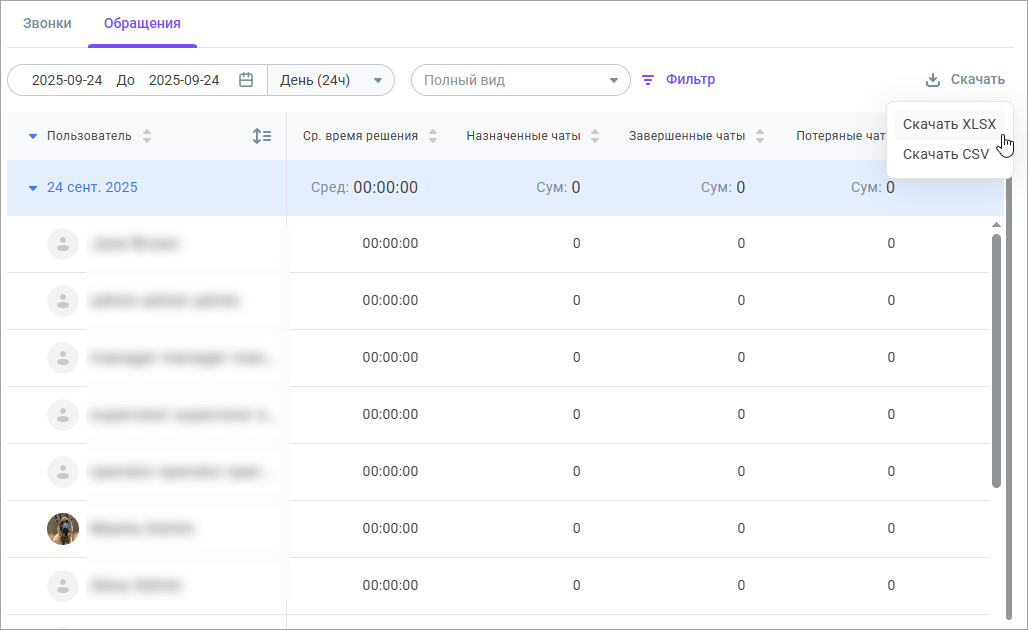Open the calendar date picker icon
The height and width of the screenshot is (630, 1028).
coord(246,80)
